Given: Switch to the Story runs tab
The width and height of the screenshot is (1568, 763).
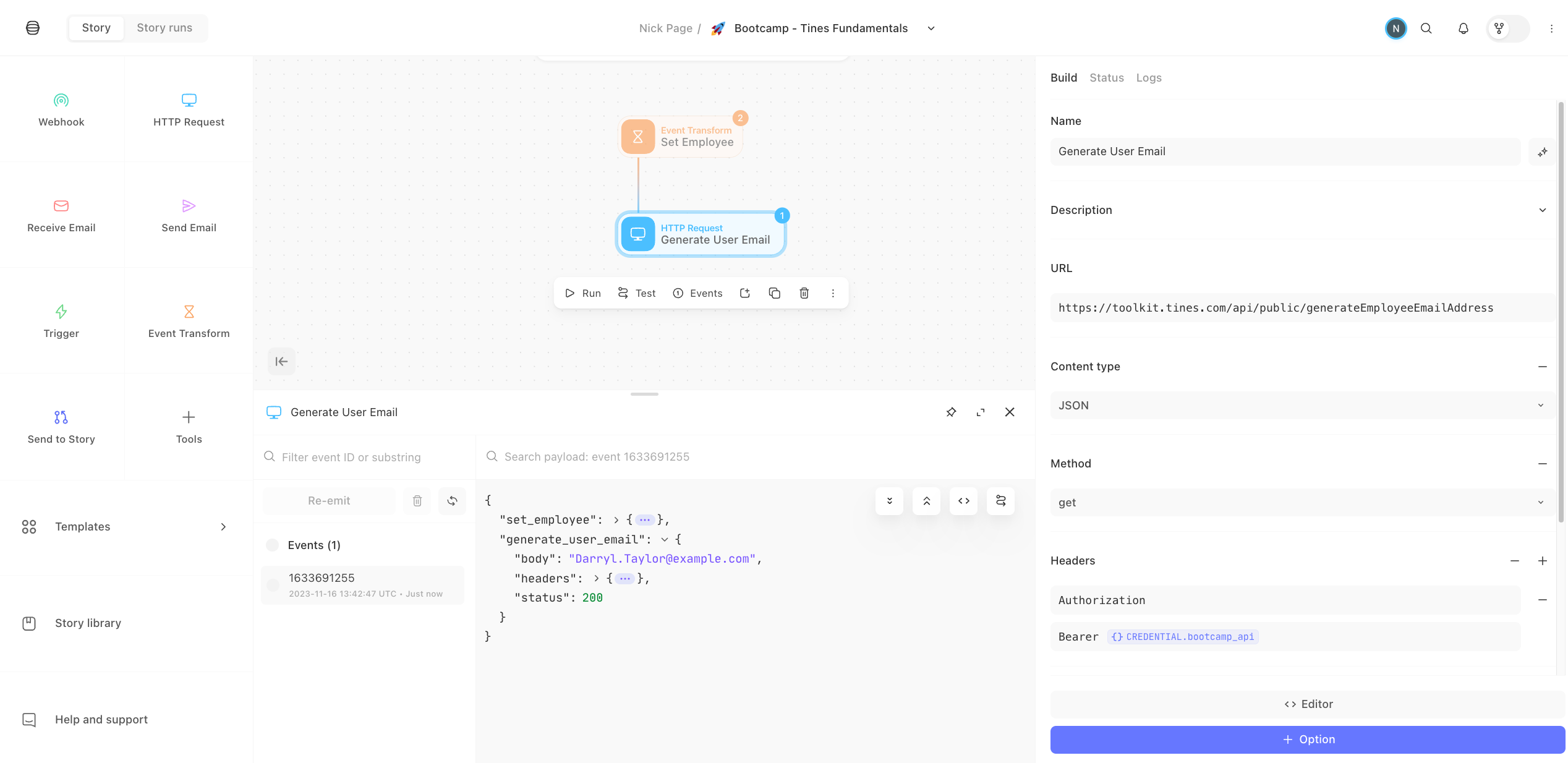Looking at the screenshot, I should (164, 28).
